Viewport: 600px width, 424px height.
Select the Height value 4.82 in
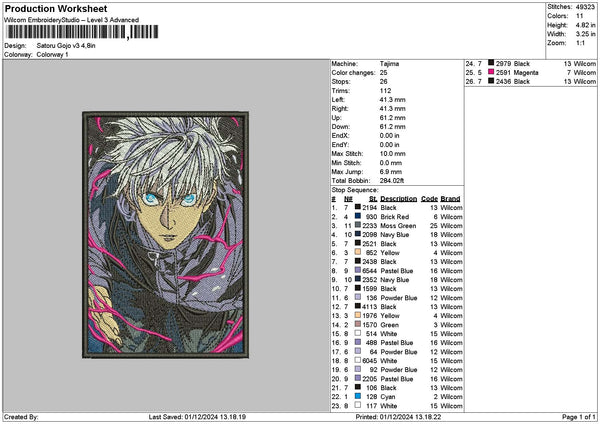tap(585, 25)
